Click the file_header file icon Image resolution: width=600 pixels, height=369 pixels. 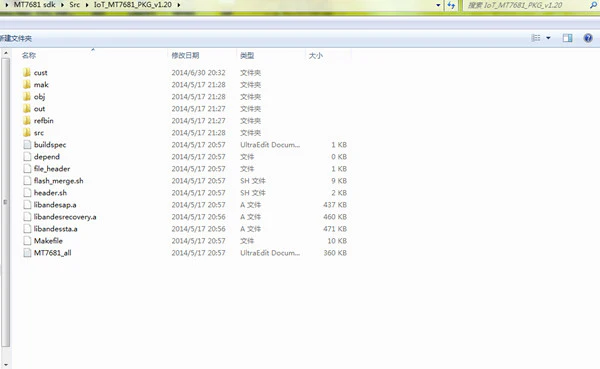click(x=27, y=168)
